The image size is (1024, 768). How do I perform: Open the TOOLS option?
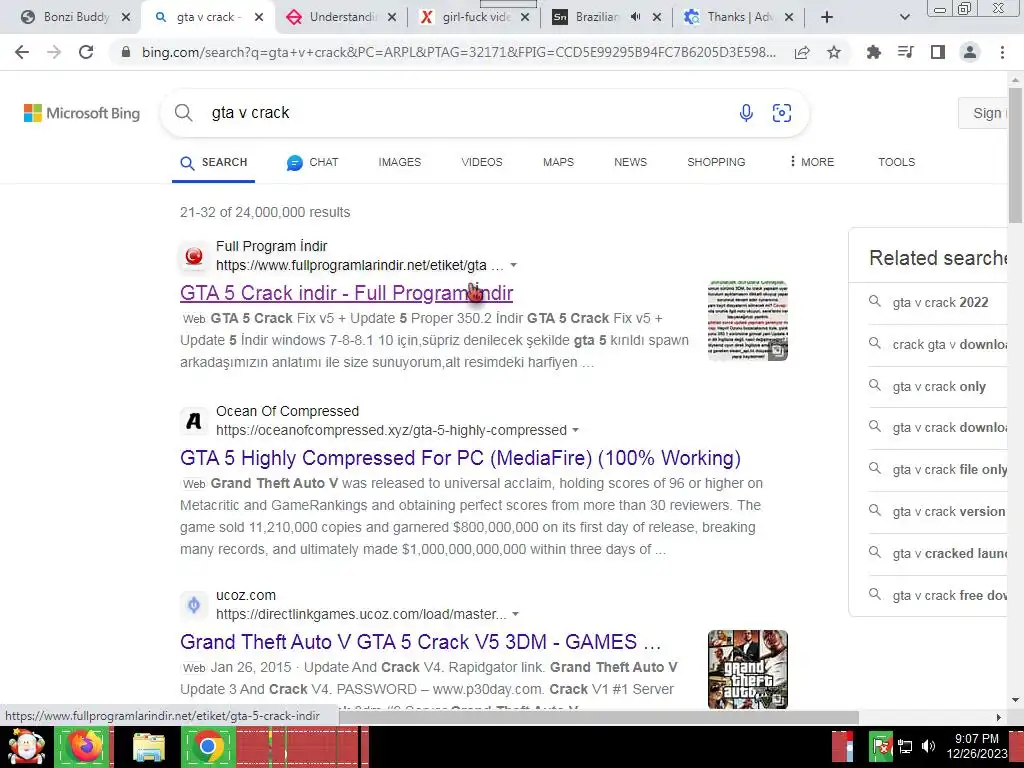pos(897,162)
